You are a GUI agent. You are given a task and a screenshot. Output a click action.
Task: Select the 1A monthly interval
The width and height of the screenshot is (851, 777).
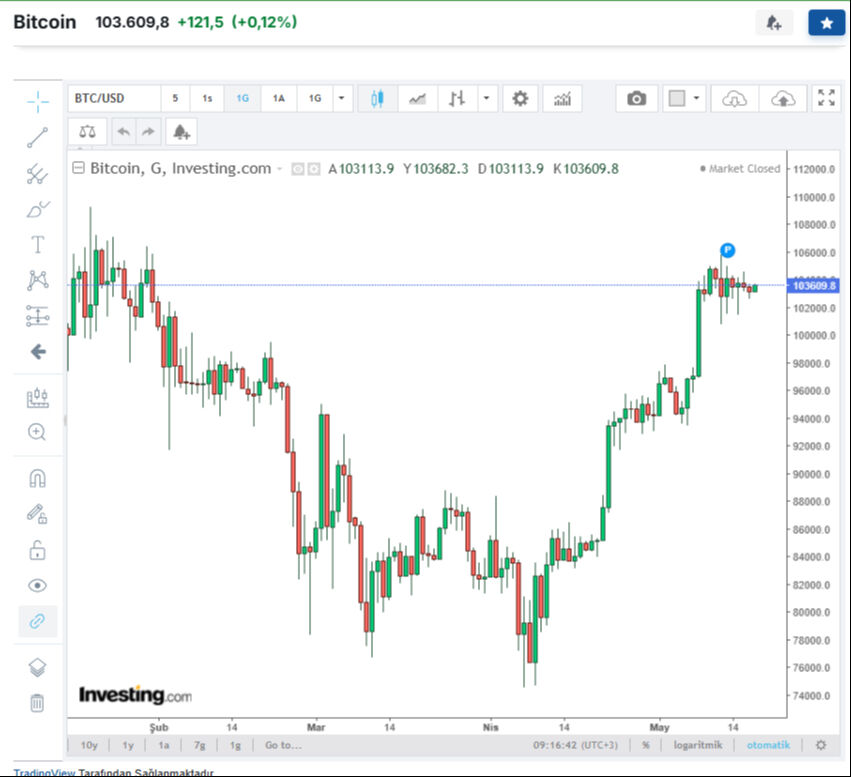pyautogui.click(x=278, y=98)
